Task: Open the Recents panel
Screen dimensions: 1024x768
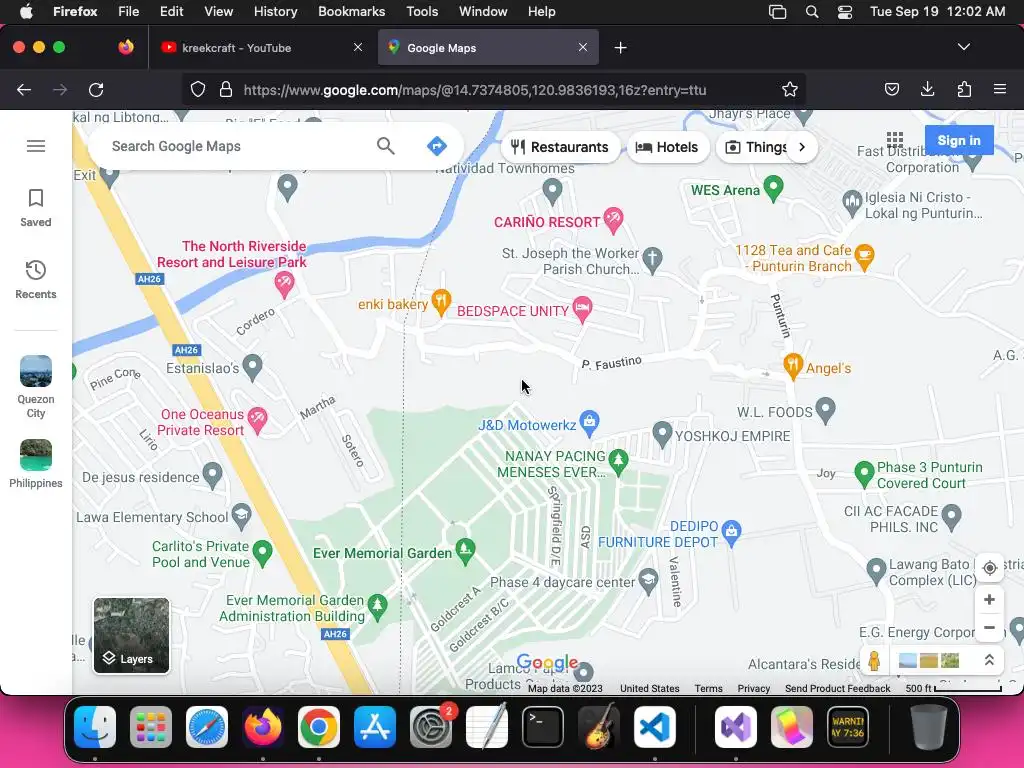Action: (x=36, y=280)
